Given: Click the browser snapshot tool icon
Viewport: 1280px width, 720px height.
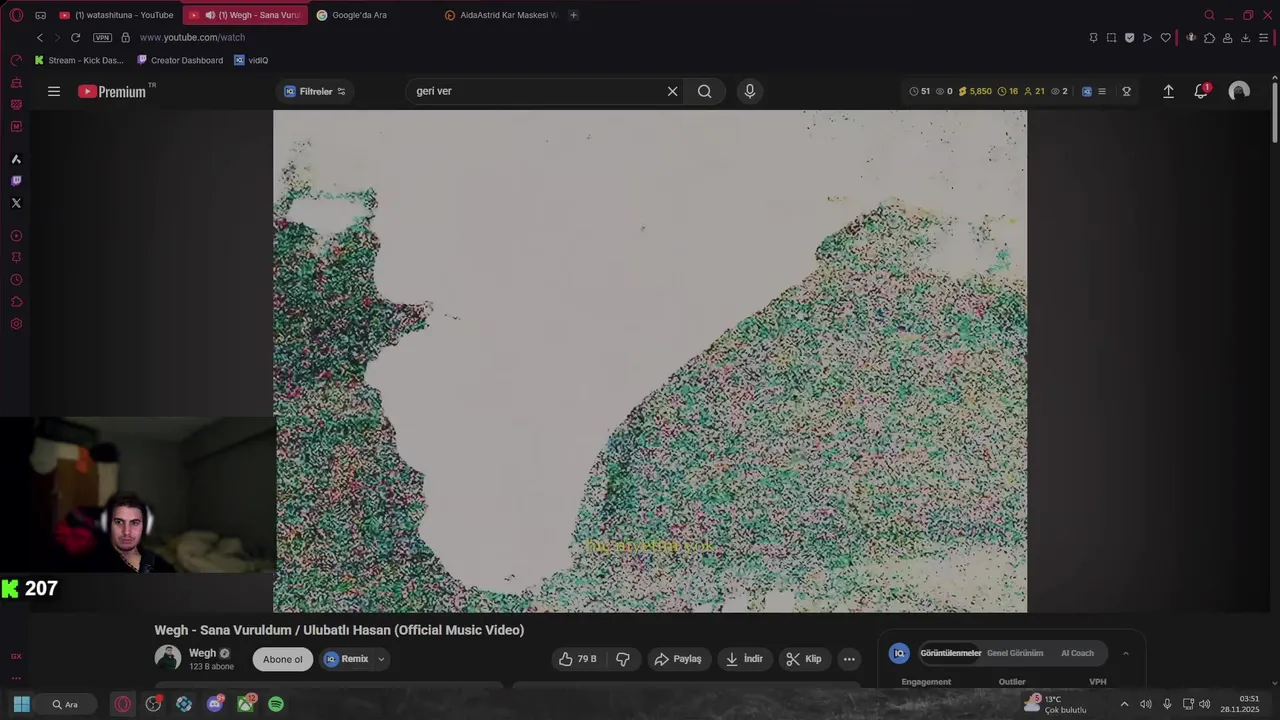Looking at the screenshot, I should tap(1111, 38).
